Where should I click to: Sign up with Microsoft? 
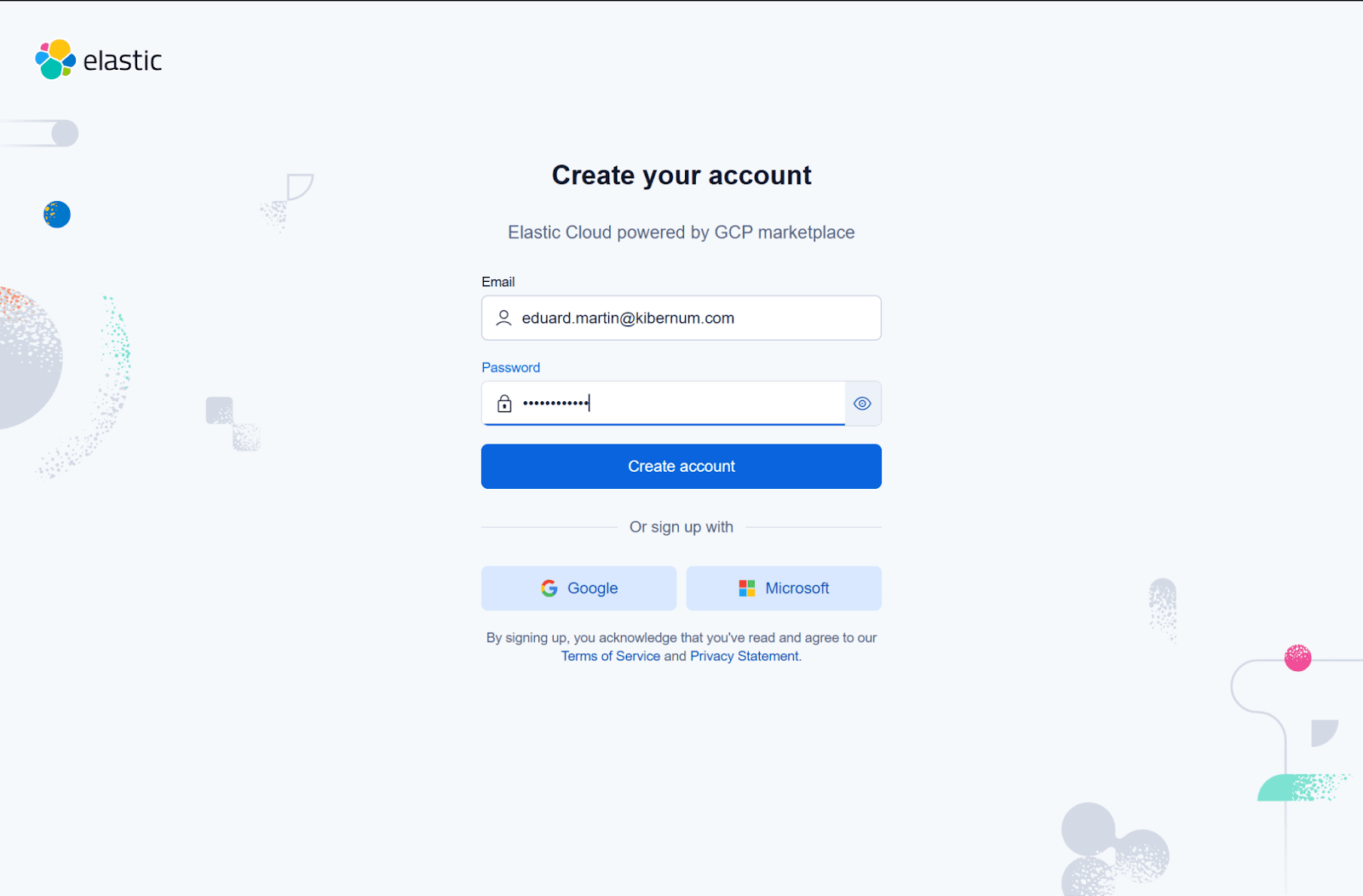783,588
